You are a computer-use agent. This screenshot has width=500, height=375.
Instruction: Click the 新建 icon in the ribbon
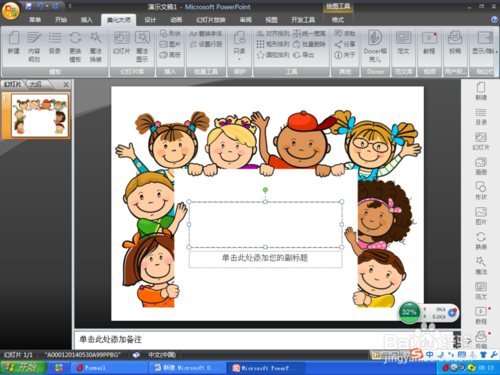[14, 43]
